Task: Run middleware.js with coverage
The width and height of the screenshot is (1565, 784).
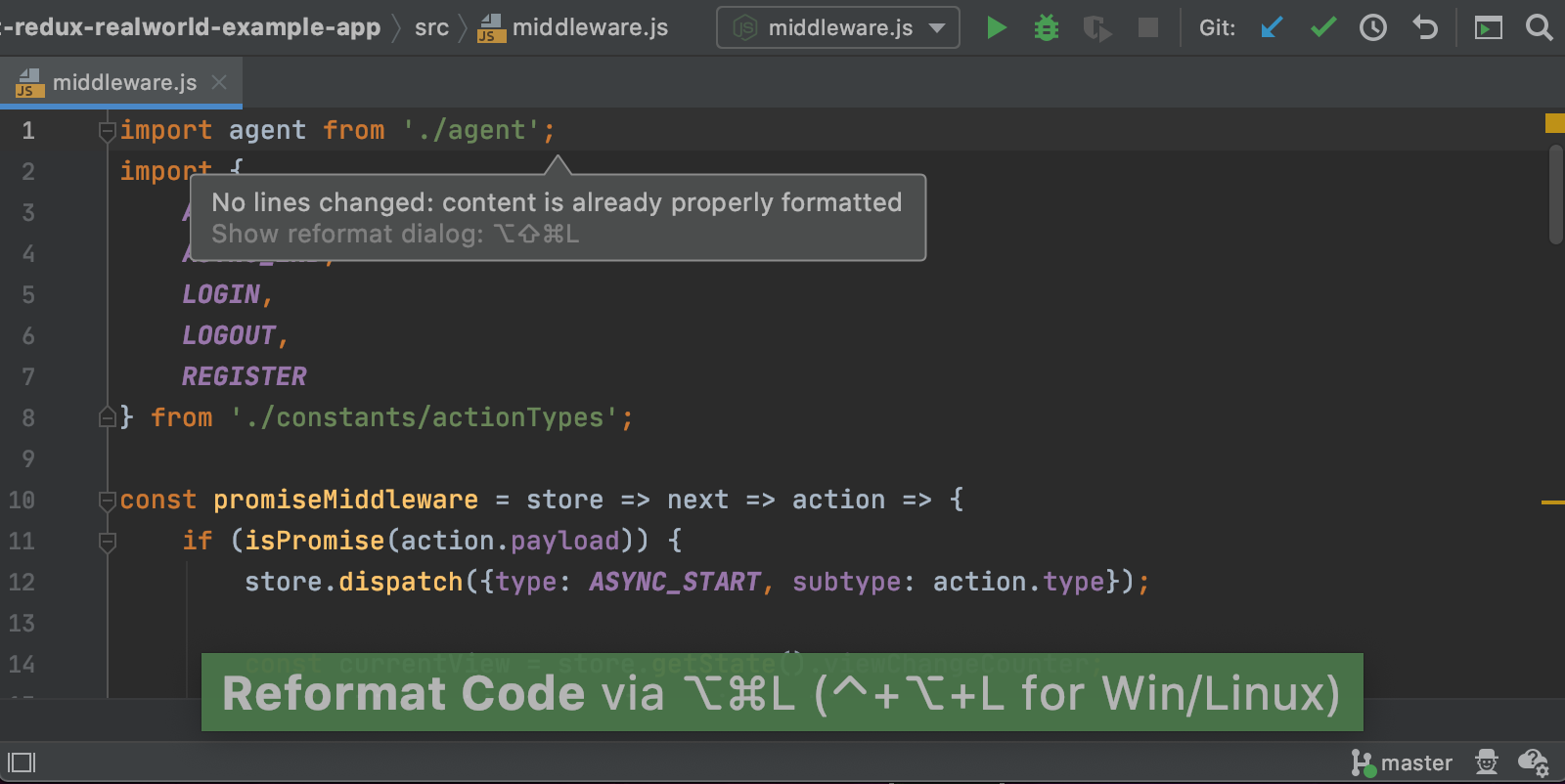Action: (1097, 28)
